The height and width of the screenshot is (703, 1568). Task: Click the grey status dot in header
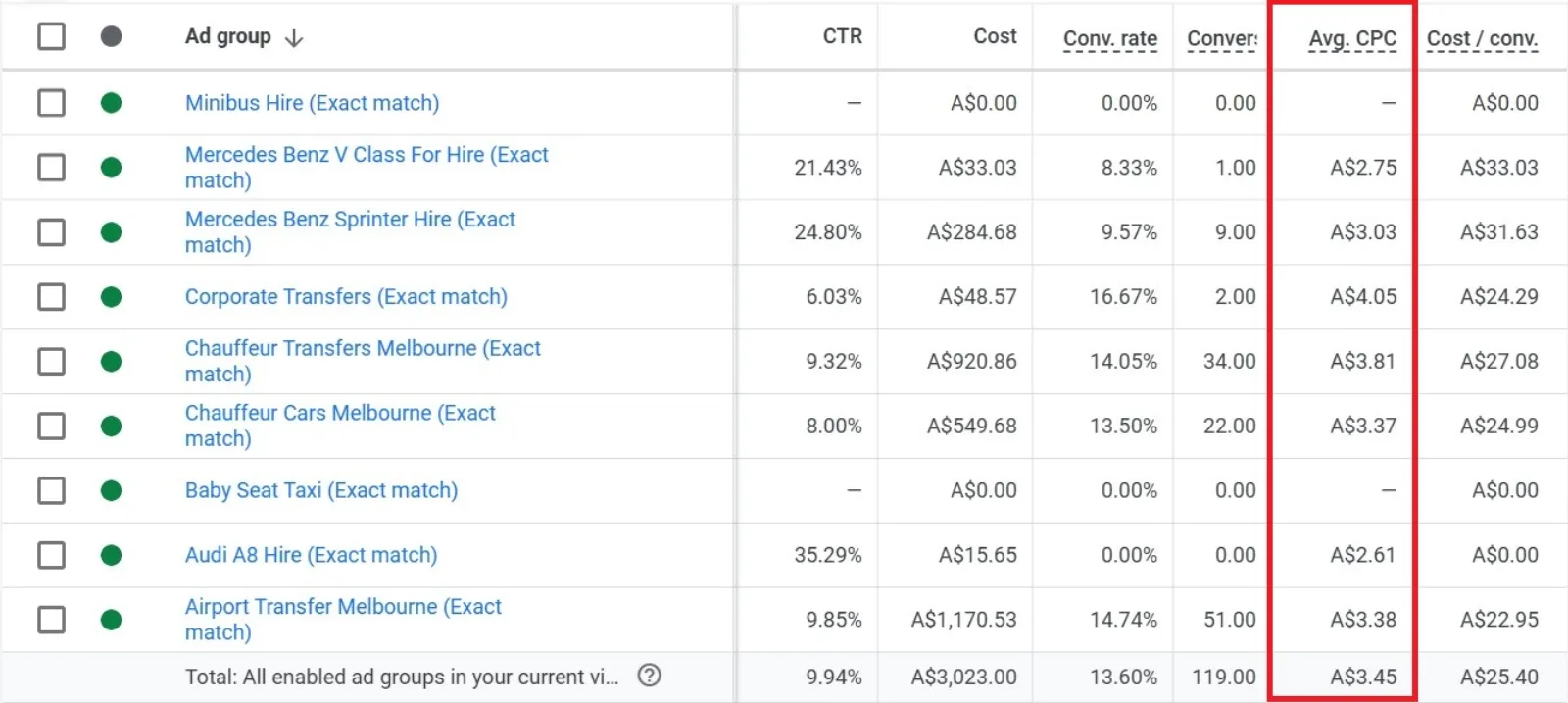tap(111, 36)
